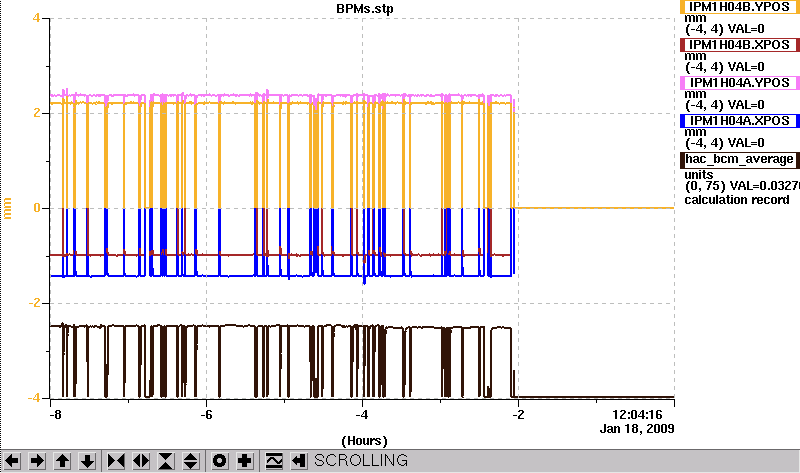Click the (Hours) x-axis label
Viewport: 800px width, 473px height.
[x=364, y=441]
